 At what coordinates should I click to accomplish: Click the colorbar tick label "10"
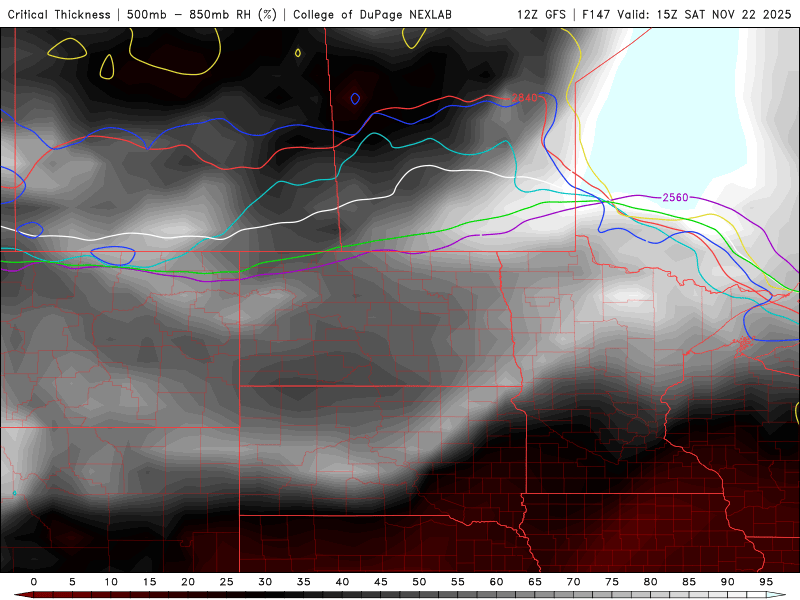pyautogui.click(x=111, y=582)
